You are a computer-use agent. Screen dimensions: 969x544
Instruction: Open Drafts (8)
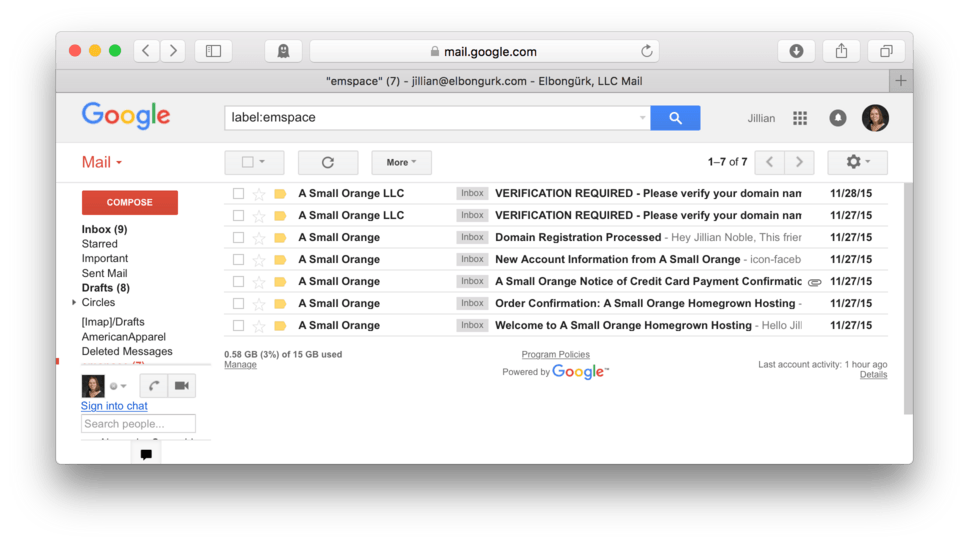106,288
